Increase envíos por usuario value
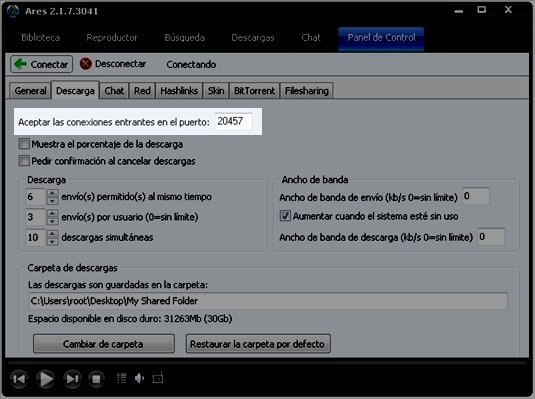535x399 pixels. point(52,213)
